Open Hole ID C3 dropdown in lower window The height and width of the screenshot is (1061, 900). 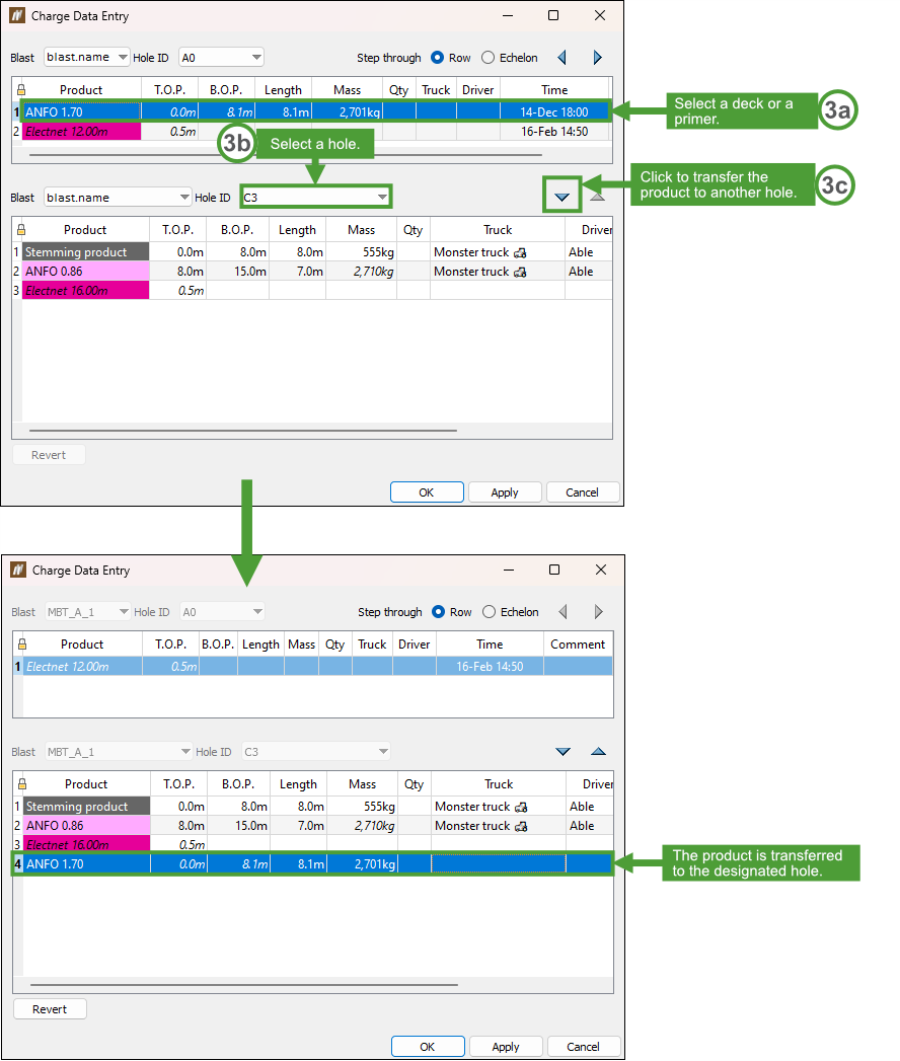[316, 752]
